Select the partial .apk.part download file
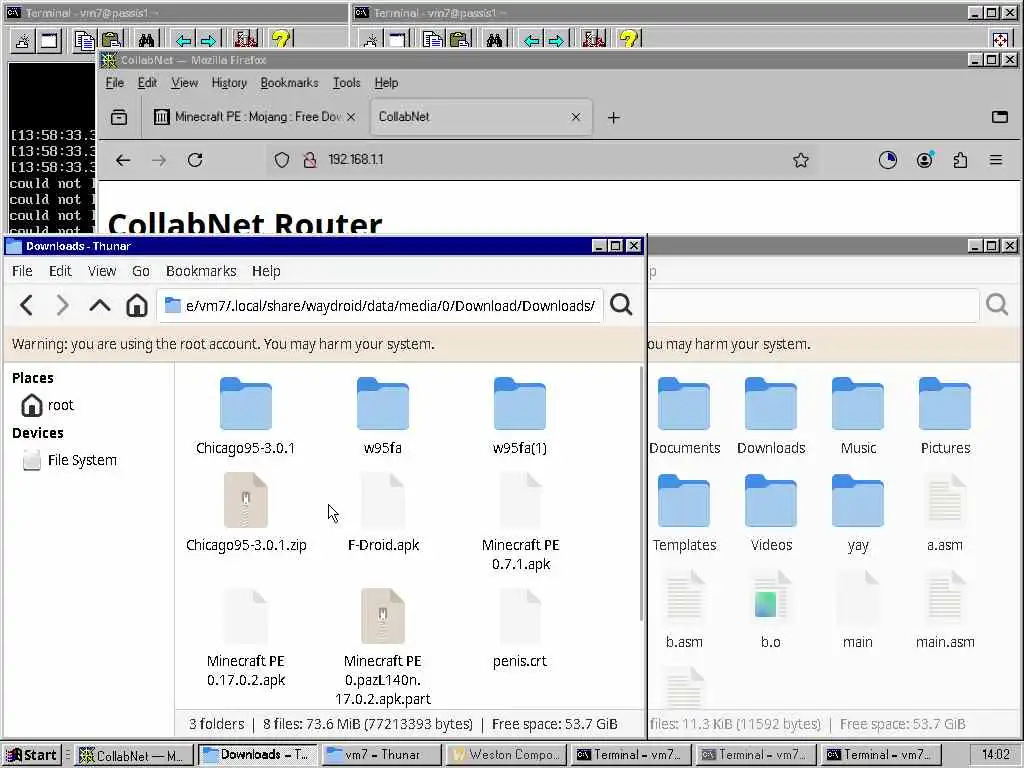The image size is (1024, 768). coord(383,647)
